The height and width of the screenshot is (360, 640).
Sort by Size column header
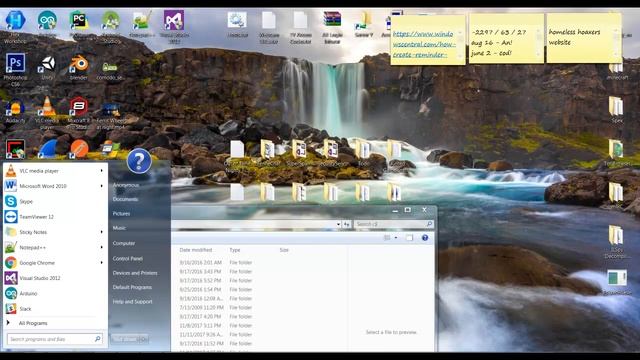pos(284,250)
